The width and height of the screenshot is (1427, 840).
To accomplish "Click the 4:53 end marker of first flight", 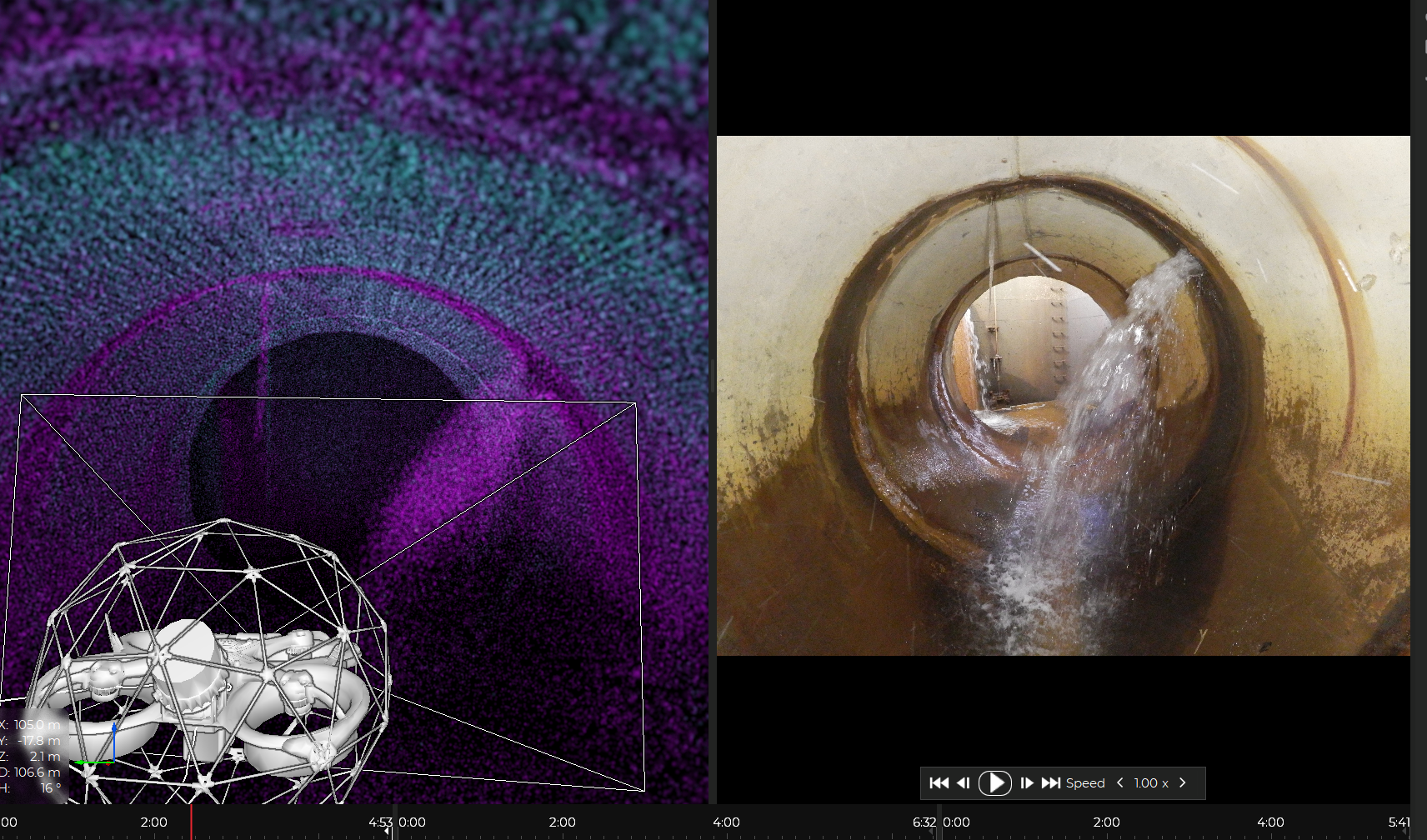I will [381, 822].
